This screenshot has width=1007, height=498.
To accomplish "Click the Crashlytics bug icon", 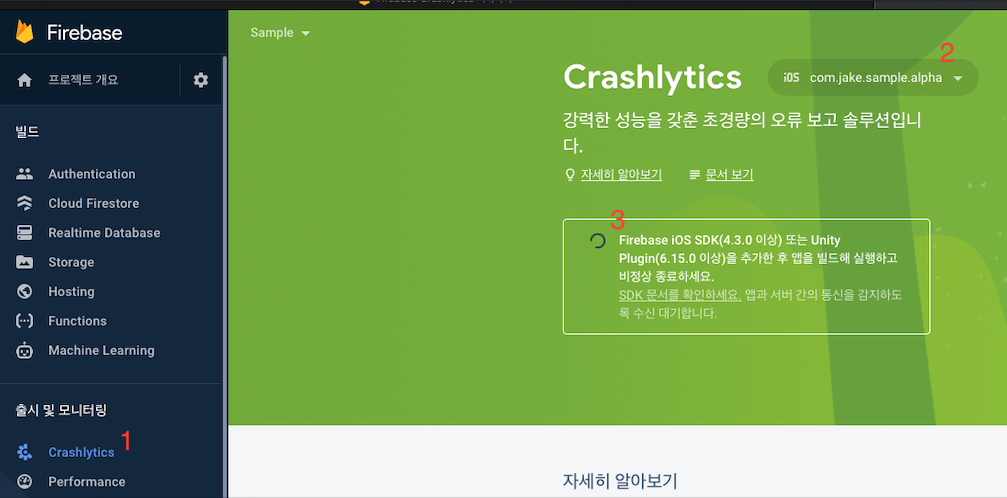I will (24, 452).
